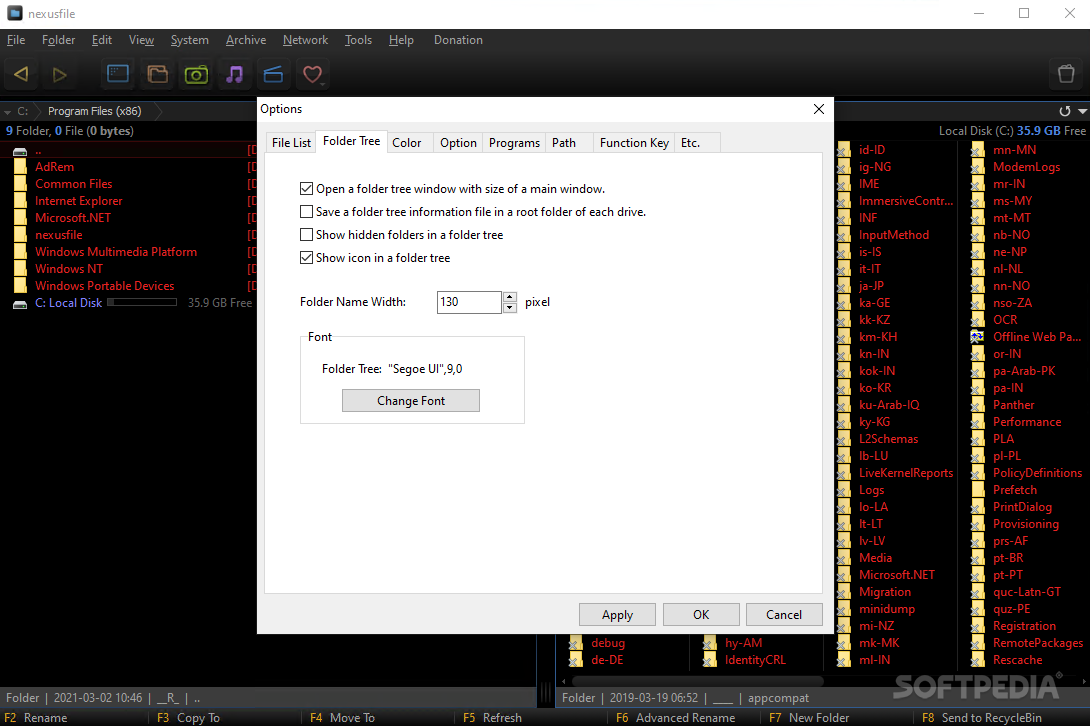Image resolution: width=1090 pixels, height=726 pixels.
Task: Open the Donation menu
Action: pyautogui.click(x=458, y=40)
